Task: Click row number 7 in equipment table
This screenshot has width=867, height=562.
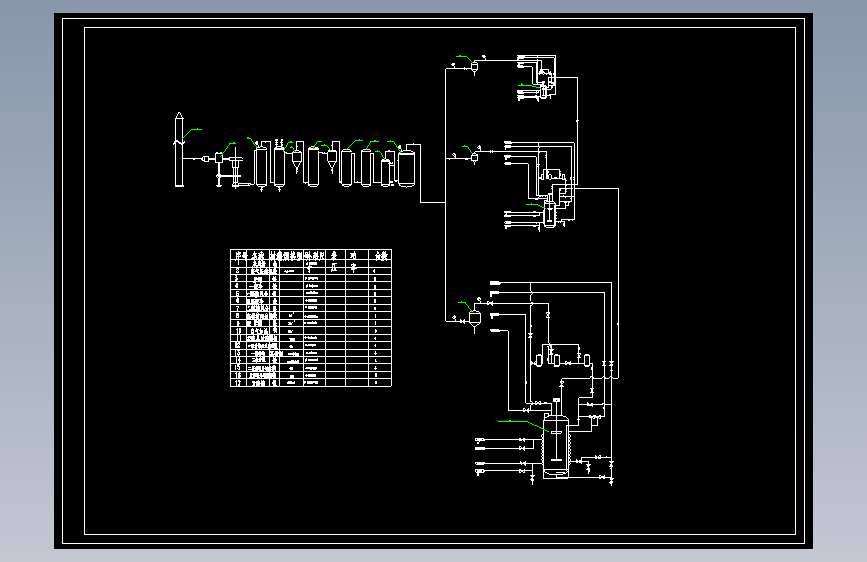Action: (x=238, y=308)
